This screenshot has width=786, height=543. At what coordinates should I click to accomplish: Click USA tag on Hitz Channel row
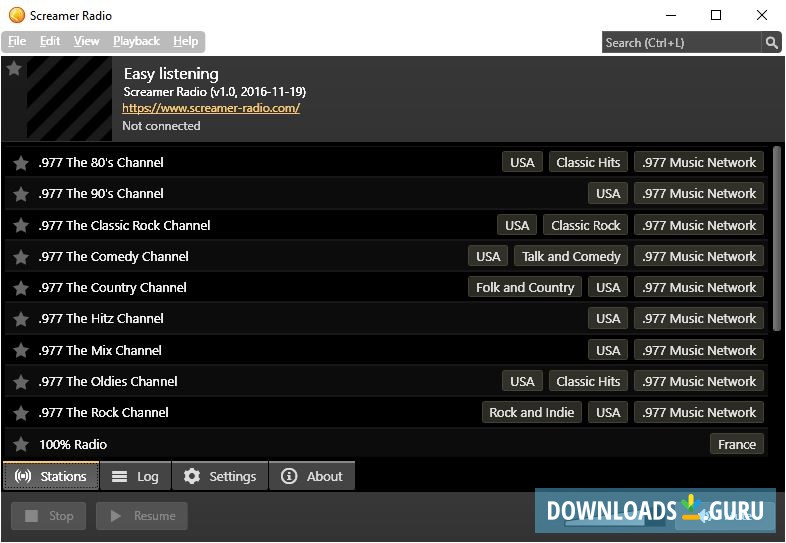point(608,318)
